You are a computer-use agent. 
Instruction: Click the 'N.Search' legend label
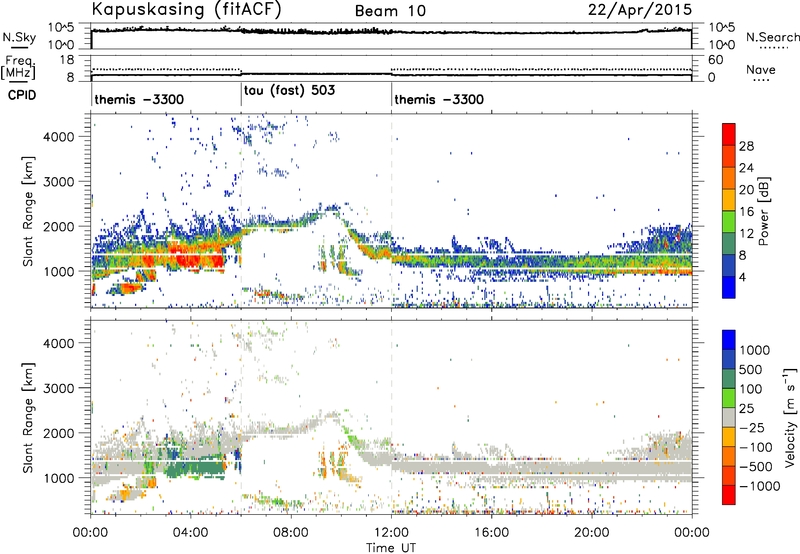pos(772,37)
